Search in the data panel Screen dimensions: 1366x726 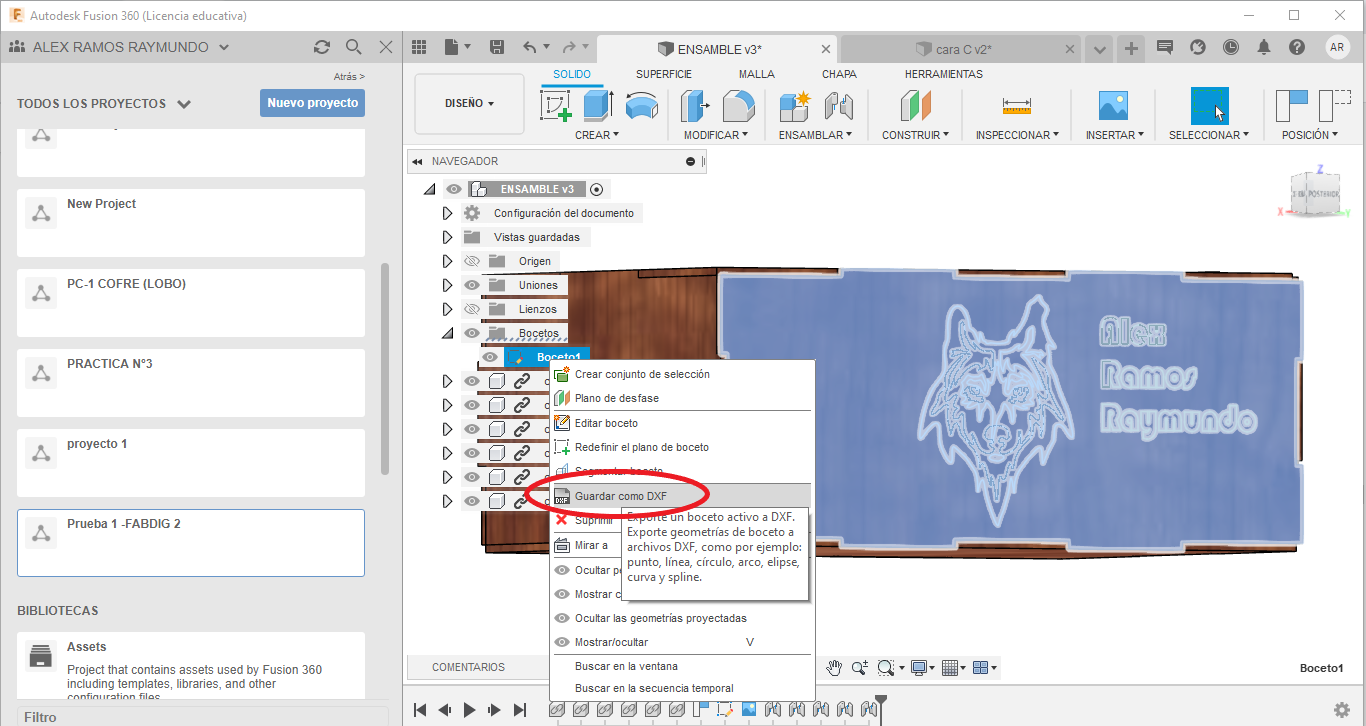[x=353, y=47]
